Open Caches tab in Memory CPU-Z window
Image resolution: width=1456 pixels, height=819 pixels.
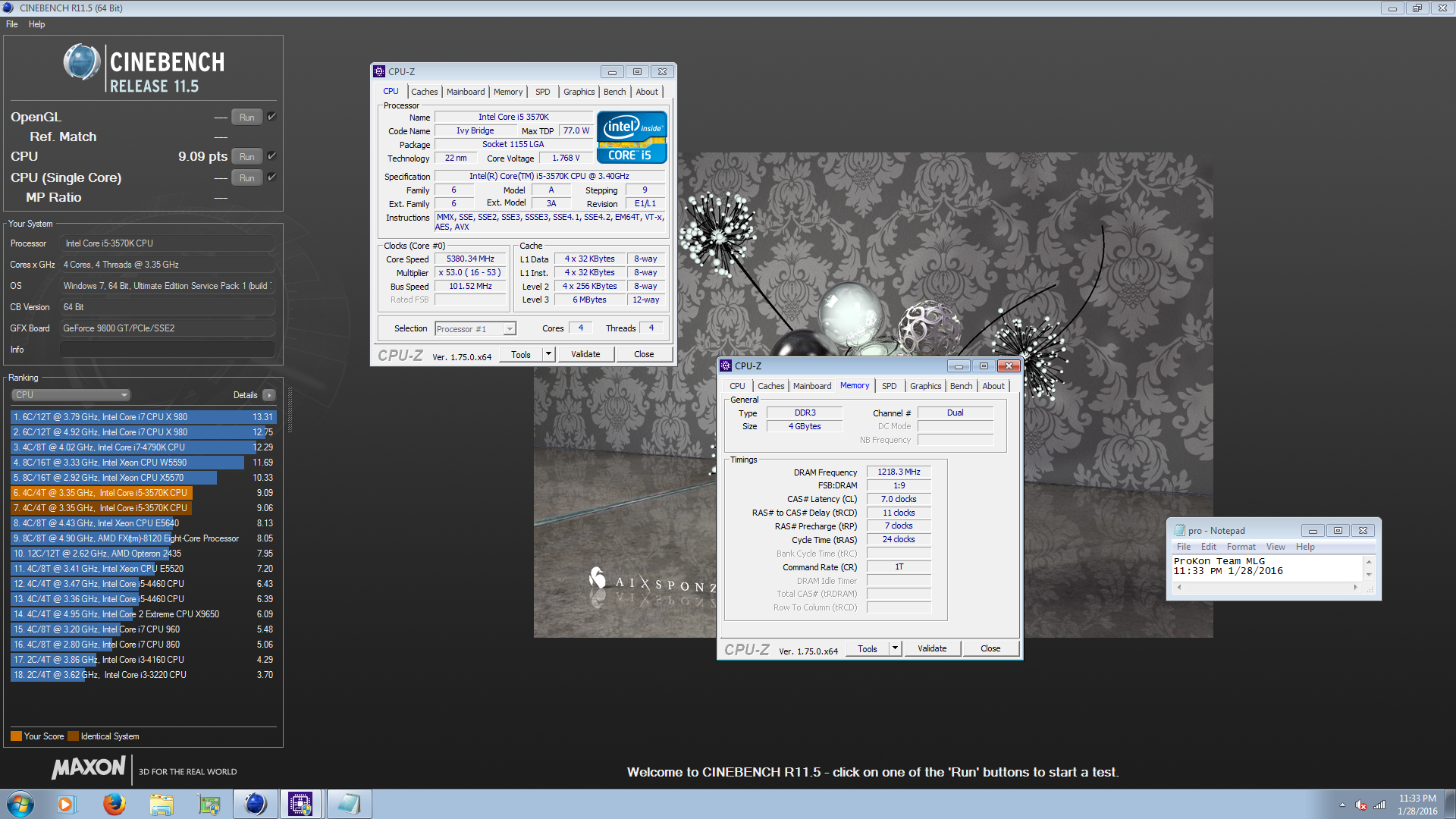tap(771, 386)
